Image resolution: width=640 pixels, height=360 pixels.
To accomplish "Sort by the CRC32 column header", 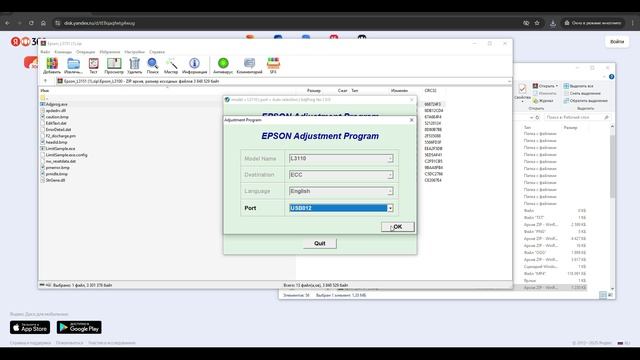I will pos(430,91).
